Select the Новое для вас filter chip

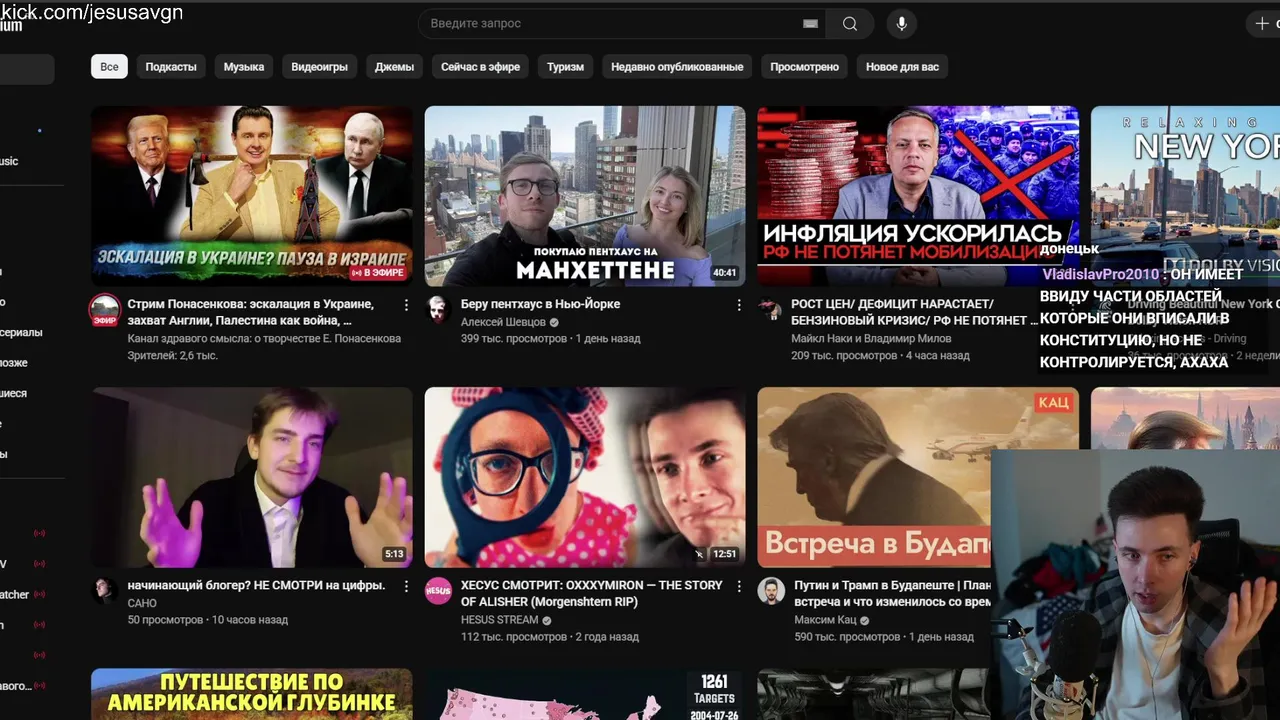902,67
